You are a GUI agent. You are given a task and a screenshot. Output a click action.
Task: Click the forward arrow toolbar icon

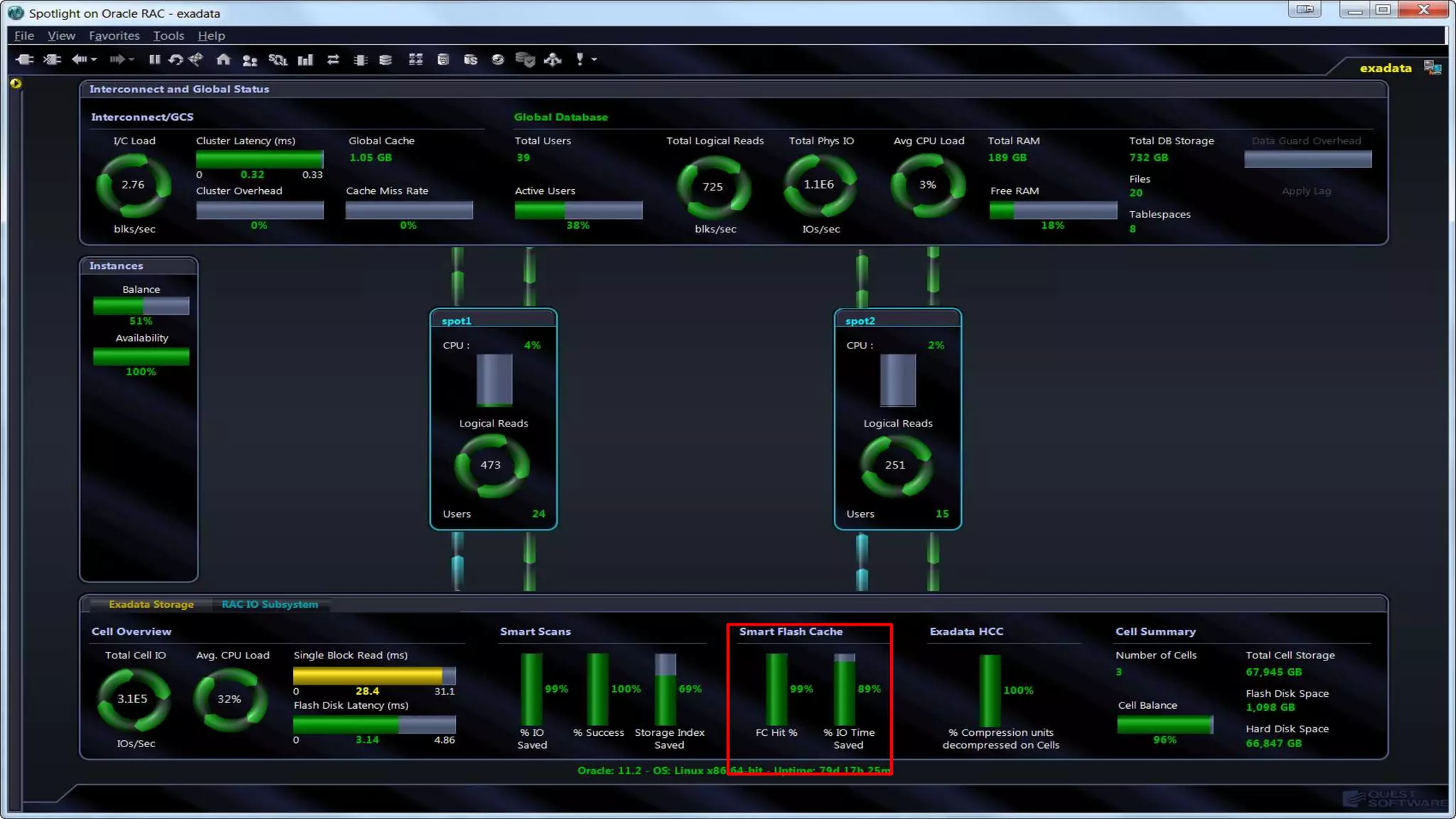coord(117,60)
